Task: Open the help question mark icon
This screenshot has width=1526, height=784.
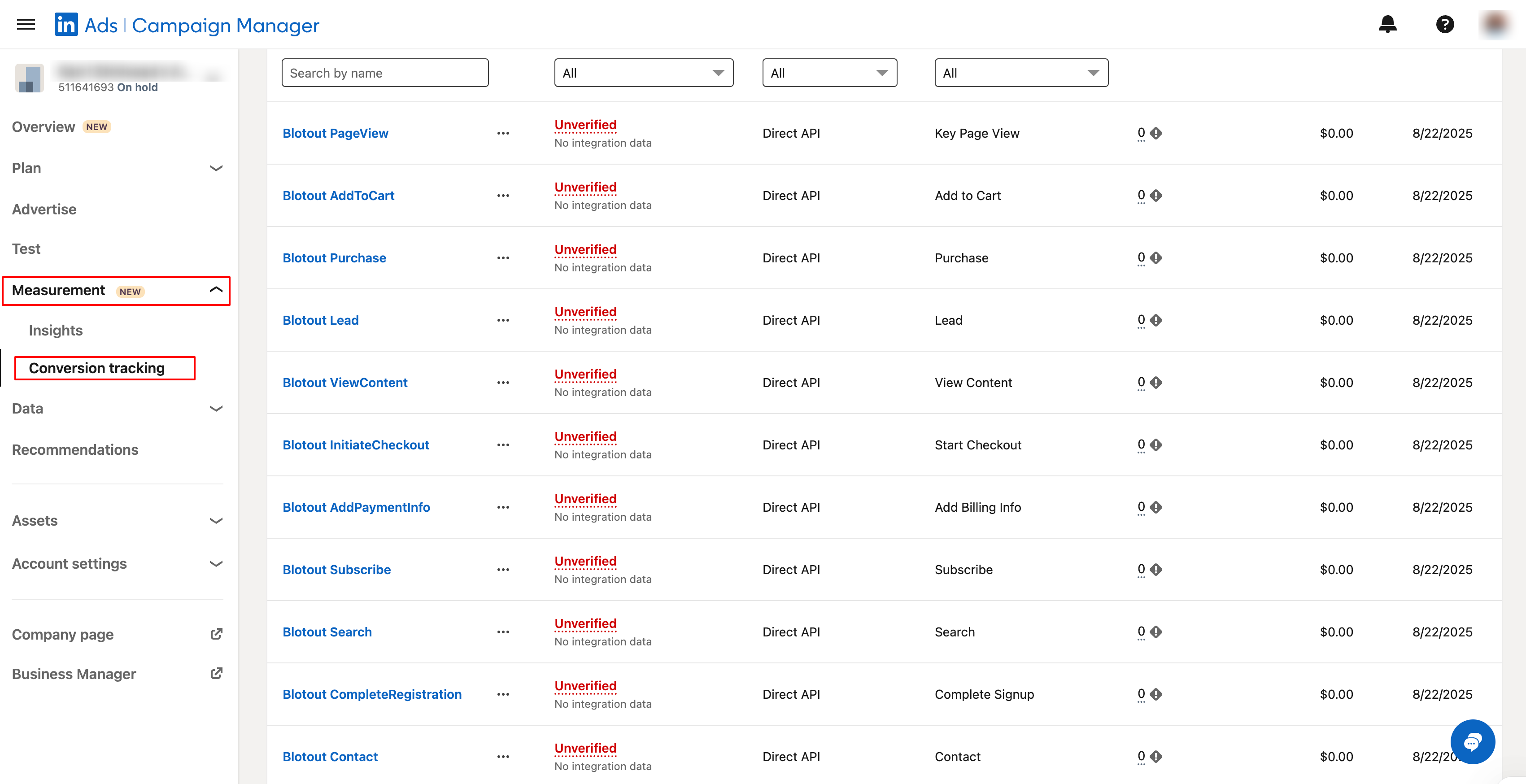Action: (x=1445, y=24)
